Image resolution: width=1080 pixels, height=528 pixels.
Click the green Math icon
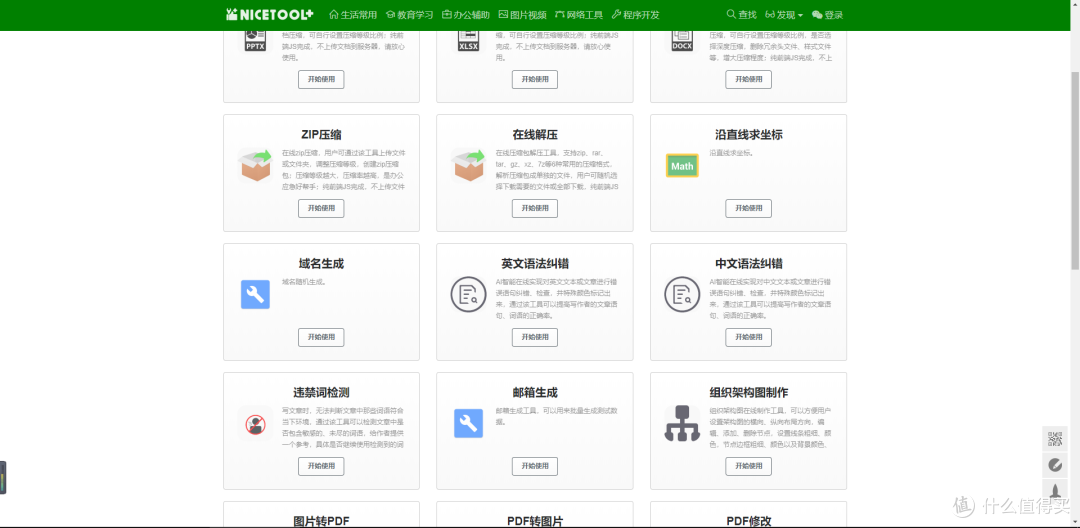pos(683,166)
